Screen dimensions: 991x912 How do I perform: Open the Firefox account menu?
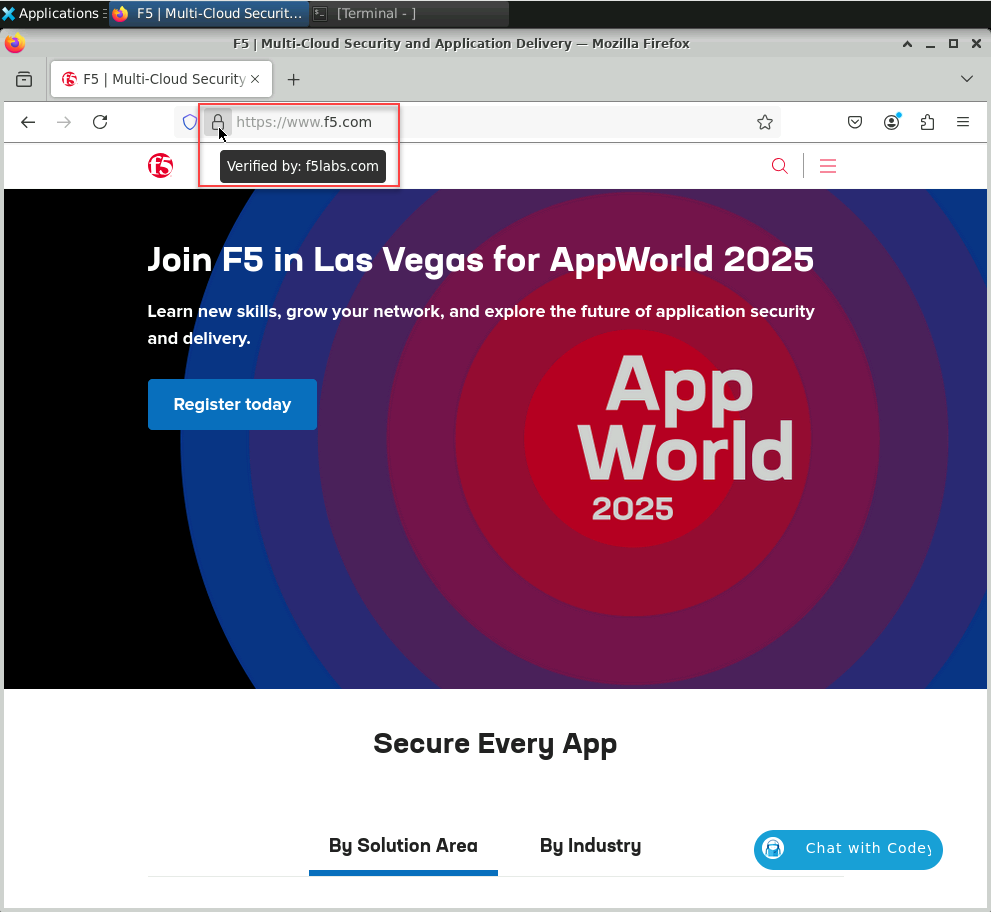coord(891,122)
